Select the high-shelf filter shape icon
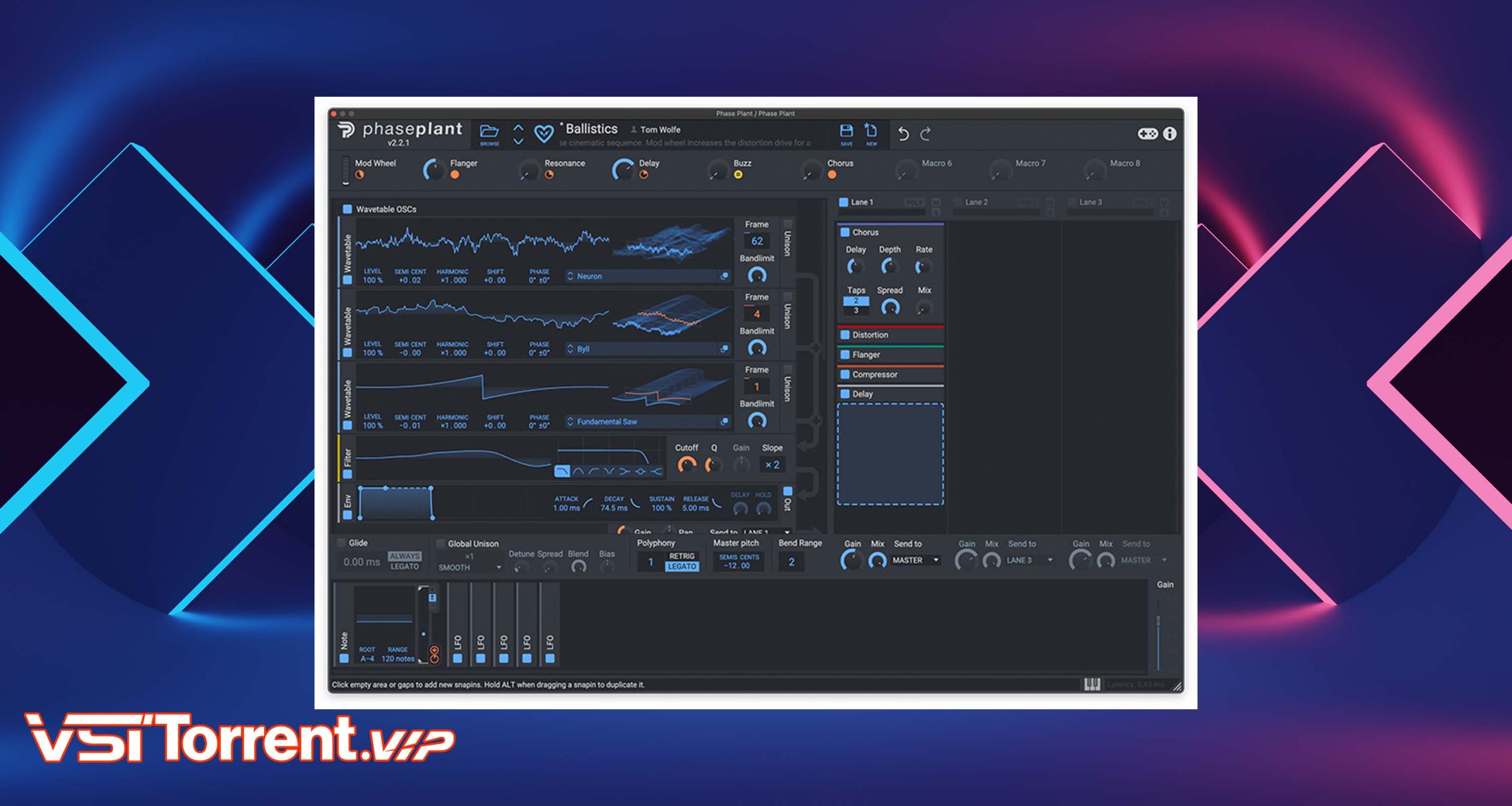Viewport: 1512px width, 806px height. [656, 471]
